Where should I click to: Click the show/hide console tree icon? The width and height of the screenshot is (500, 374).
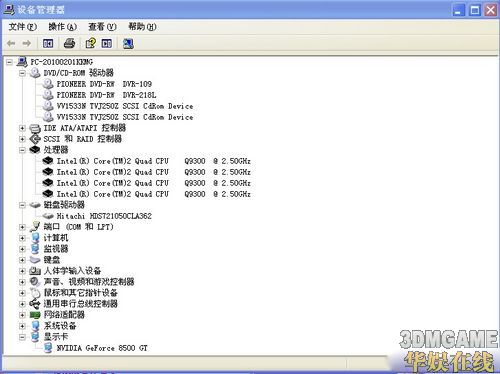click(48, 43)
